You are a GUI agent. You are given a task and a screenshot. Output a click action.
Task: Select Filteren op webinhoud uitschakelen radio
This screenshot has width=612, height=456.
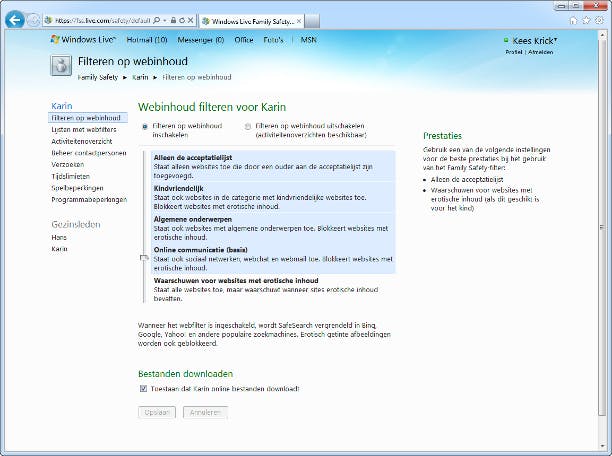[x=247, y=126]
